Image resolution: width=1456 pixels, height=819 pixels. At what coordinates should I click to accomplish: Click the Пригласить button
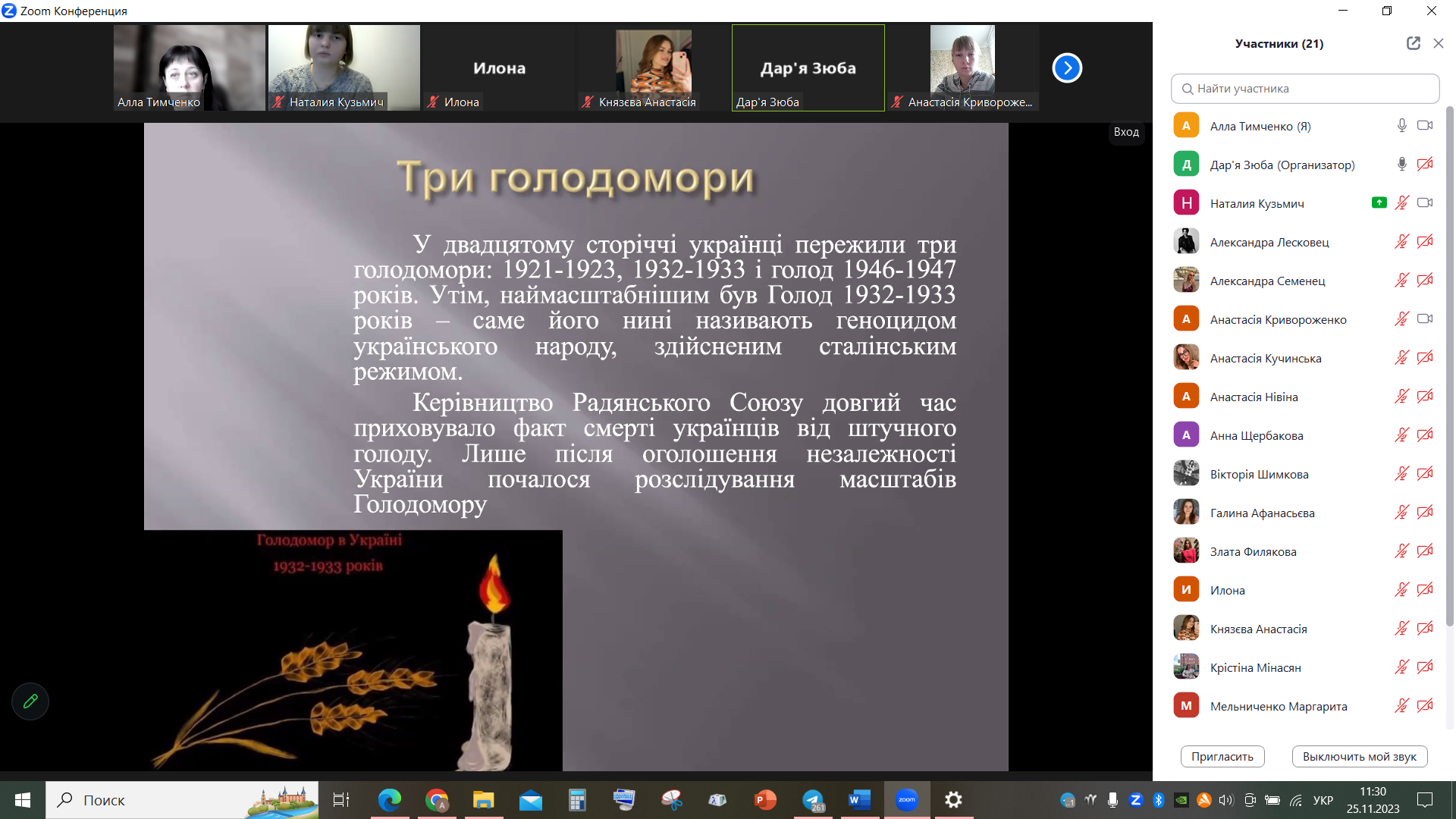click(1222, 756)
